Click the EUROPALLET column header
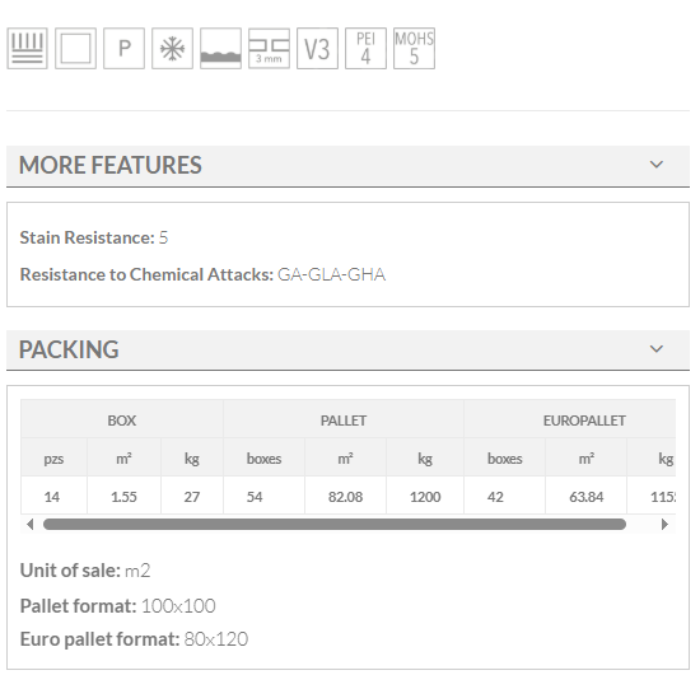The height and width of the screenshot is (700, 700). (x=584, y=421)
